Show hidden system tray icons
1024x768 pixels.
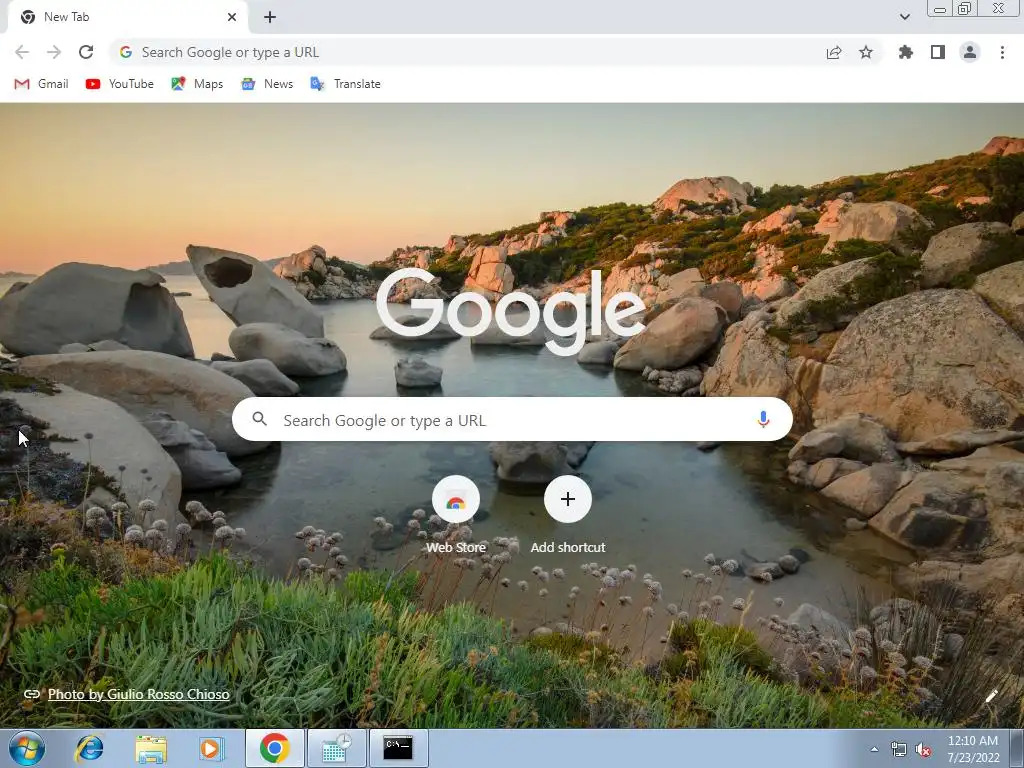tap(874, 749)
